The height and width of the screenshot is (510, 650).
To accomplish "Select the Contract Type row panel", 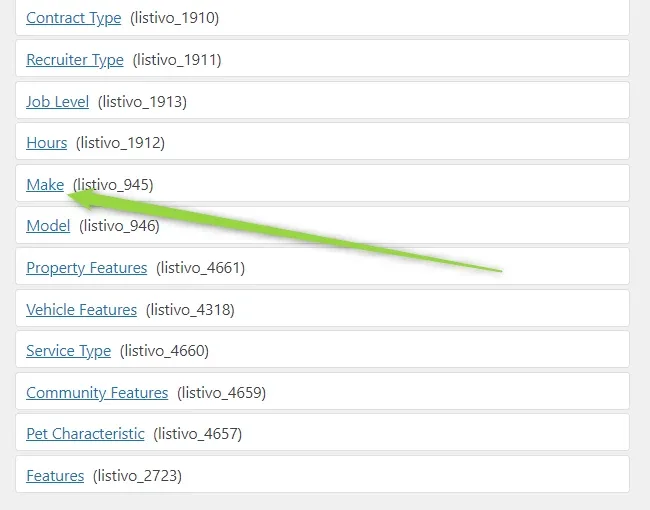I will [x=323, y=18].
